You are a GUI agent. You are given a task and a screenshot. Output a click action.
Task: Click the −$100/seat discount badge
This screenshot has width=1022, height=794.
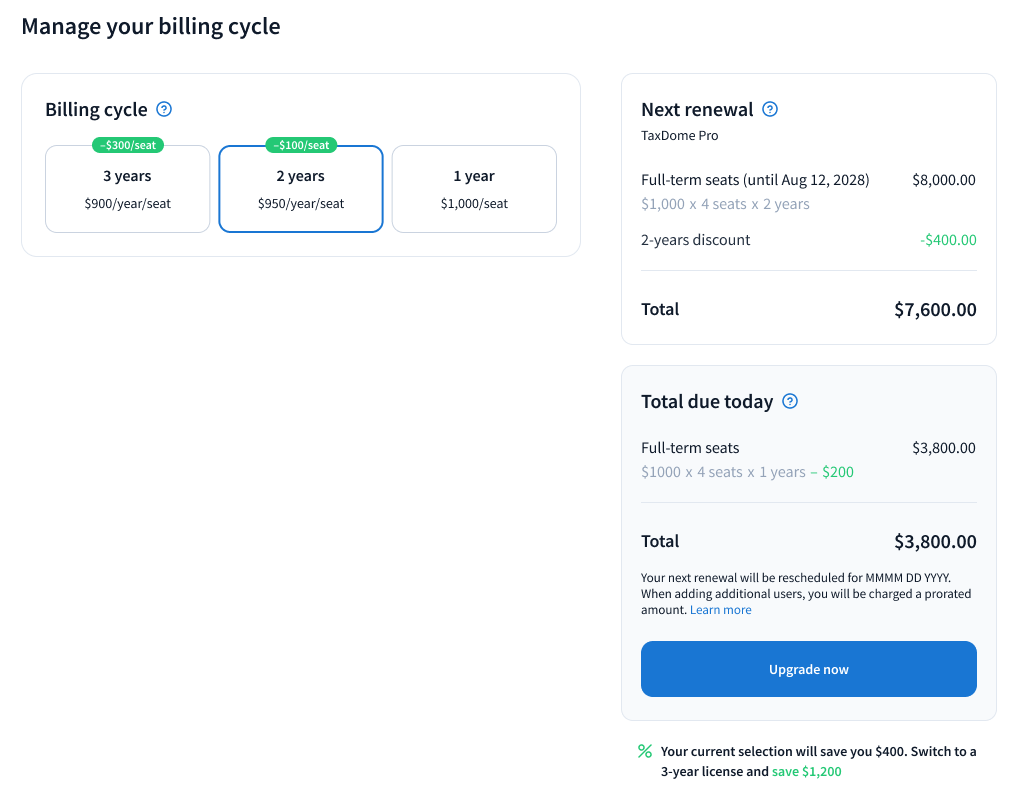301,145
